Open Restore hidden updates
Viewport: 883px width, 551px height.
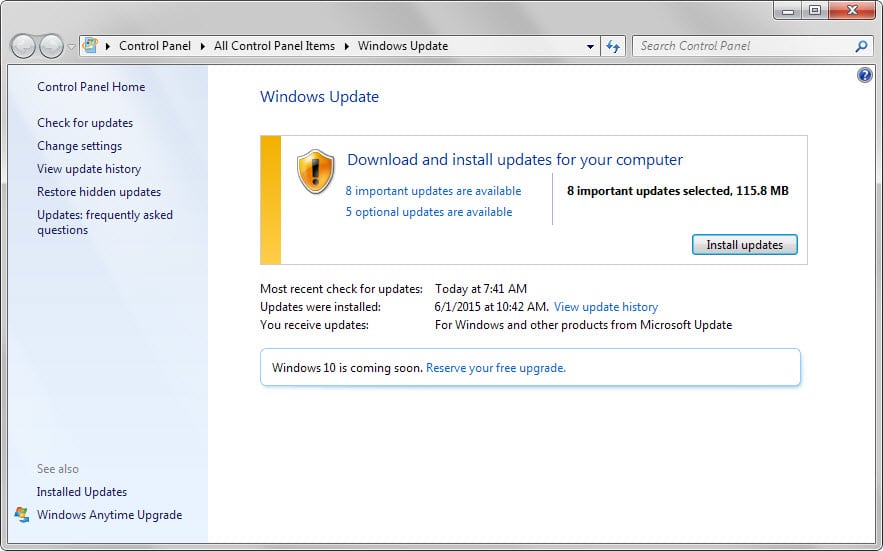click(x=99, y=192)
